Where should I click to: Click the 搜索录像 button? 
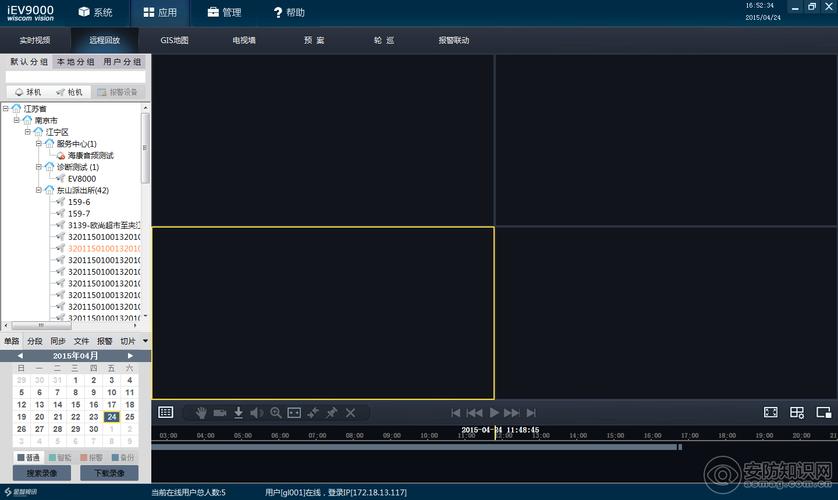42,473
